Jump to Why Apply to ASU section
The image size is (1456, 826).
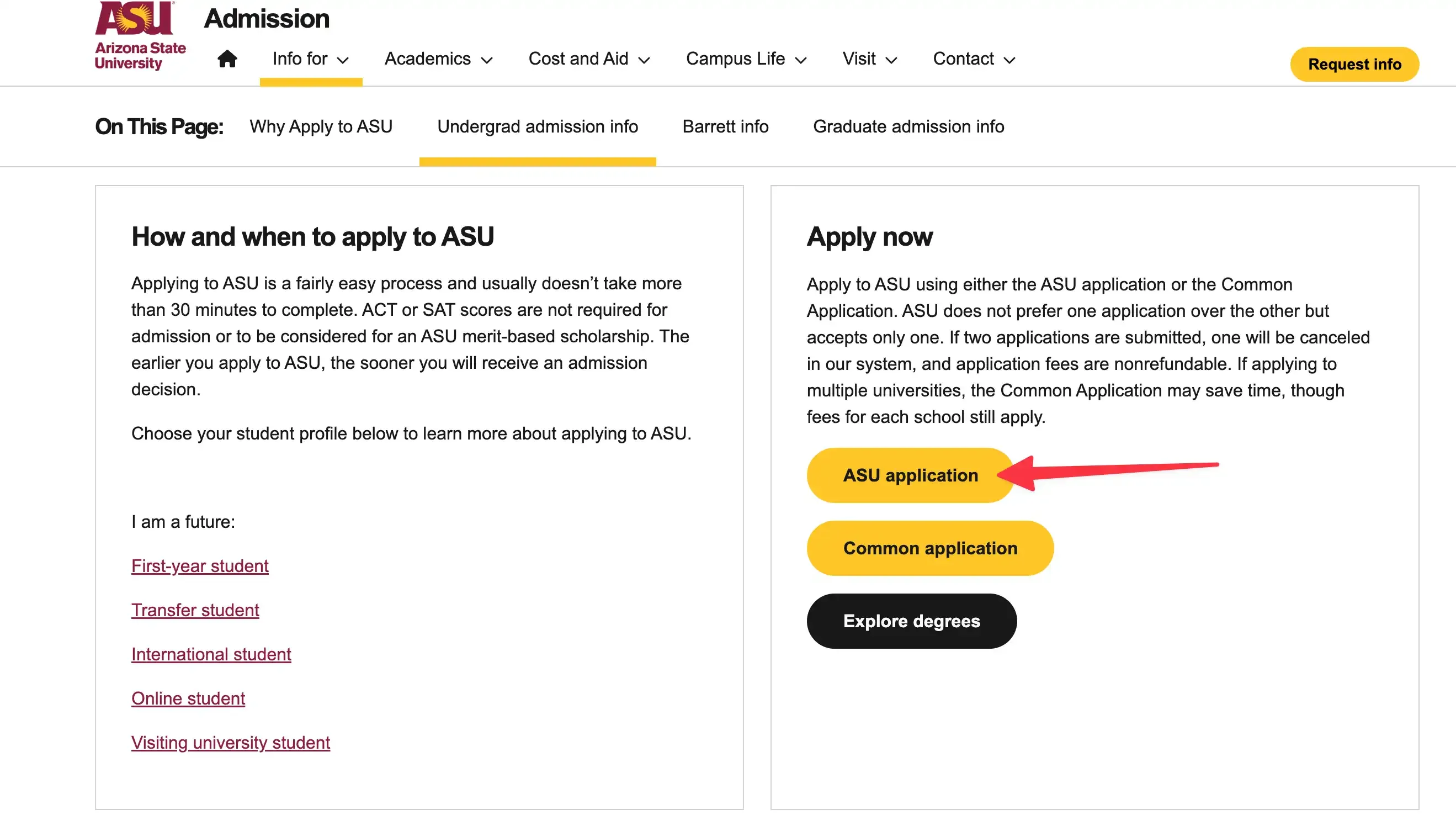[x=321, y=126]
